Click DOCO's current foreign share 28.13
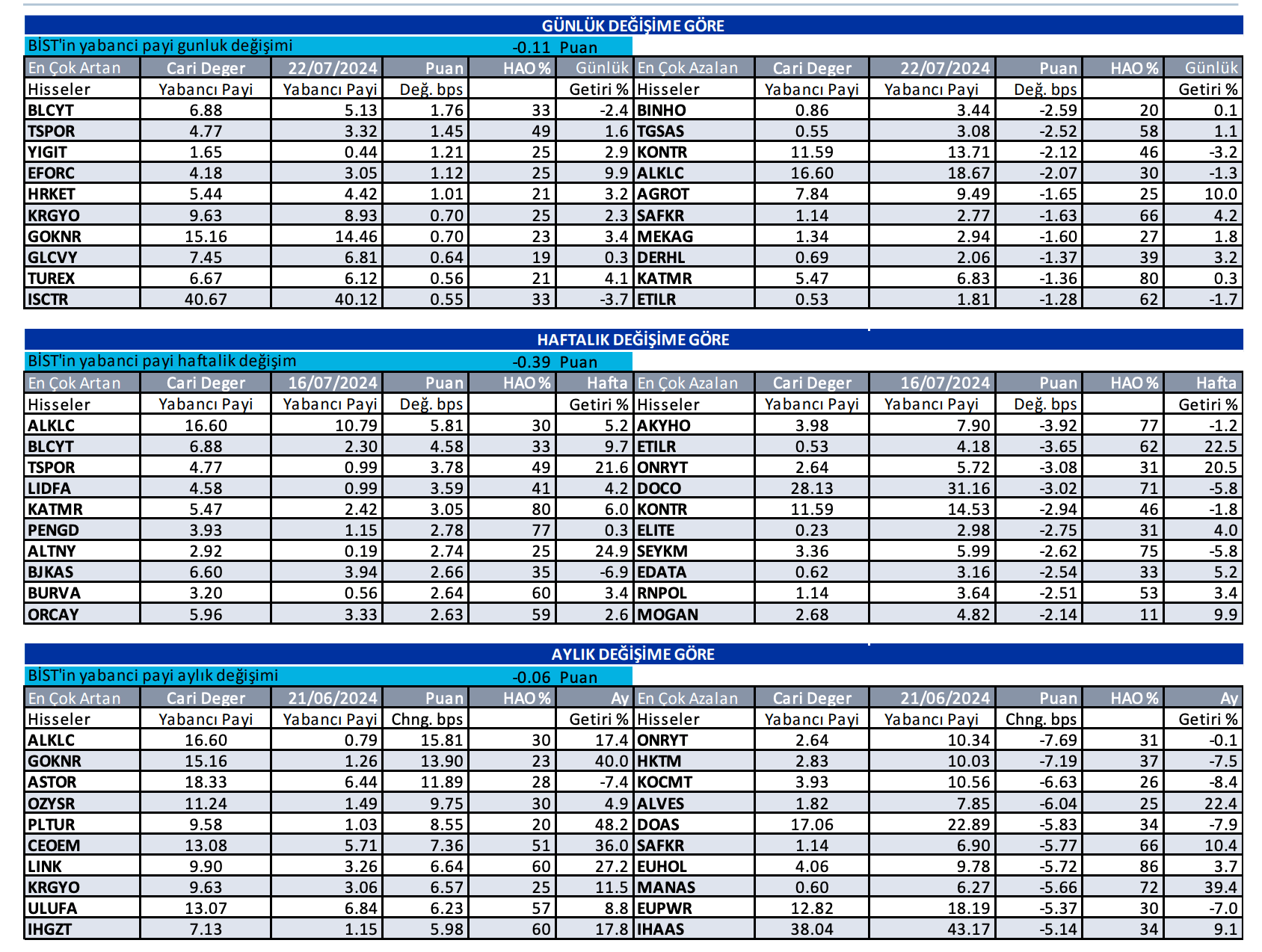 [x=811, y=489]
